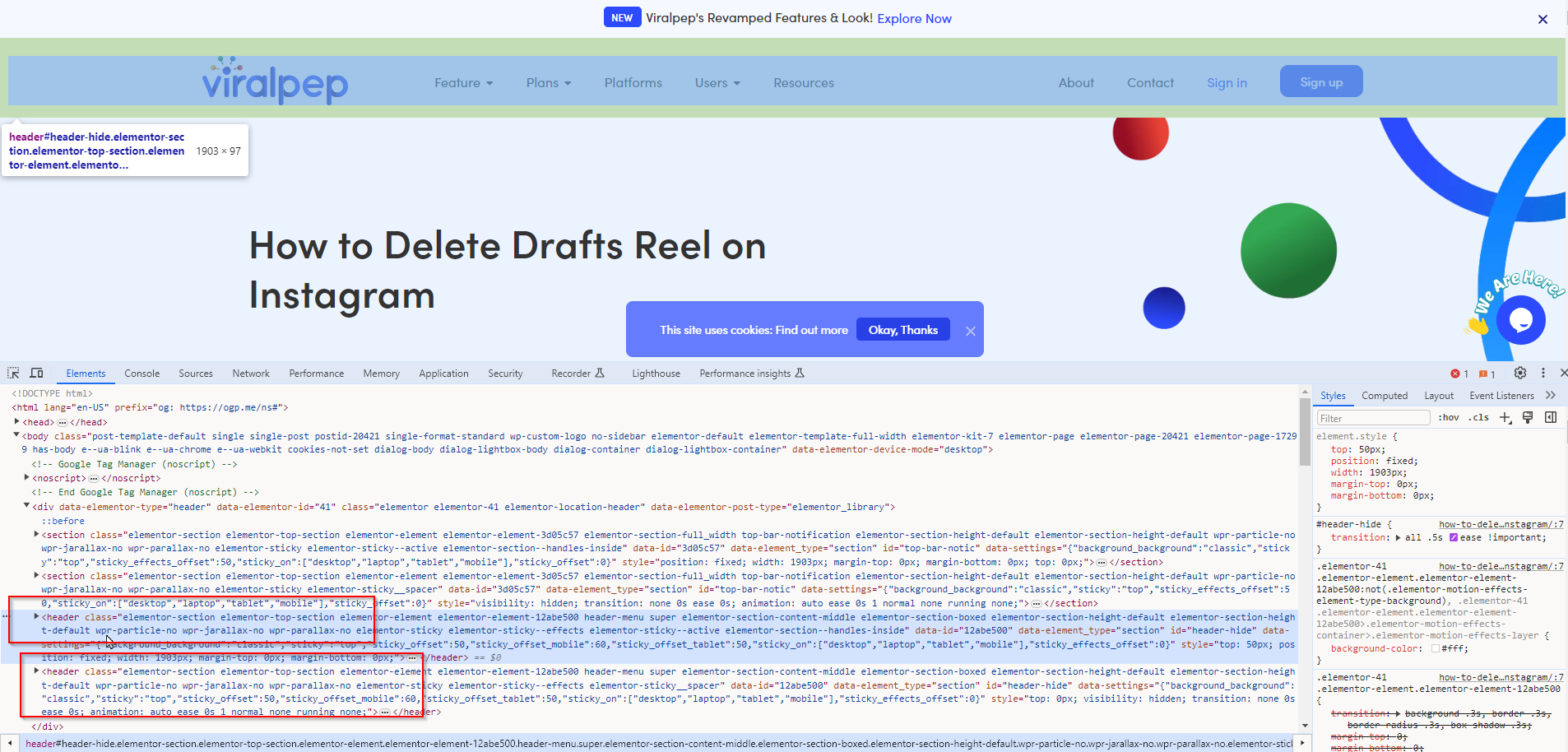Click the chat bubble widget icon
Image resolution: width=1568 pixels, height=752 pixels.
1520,320
